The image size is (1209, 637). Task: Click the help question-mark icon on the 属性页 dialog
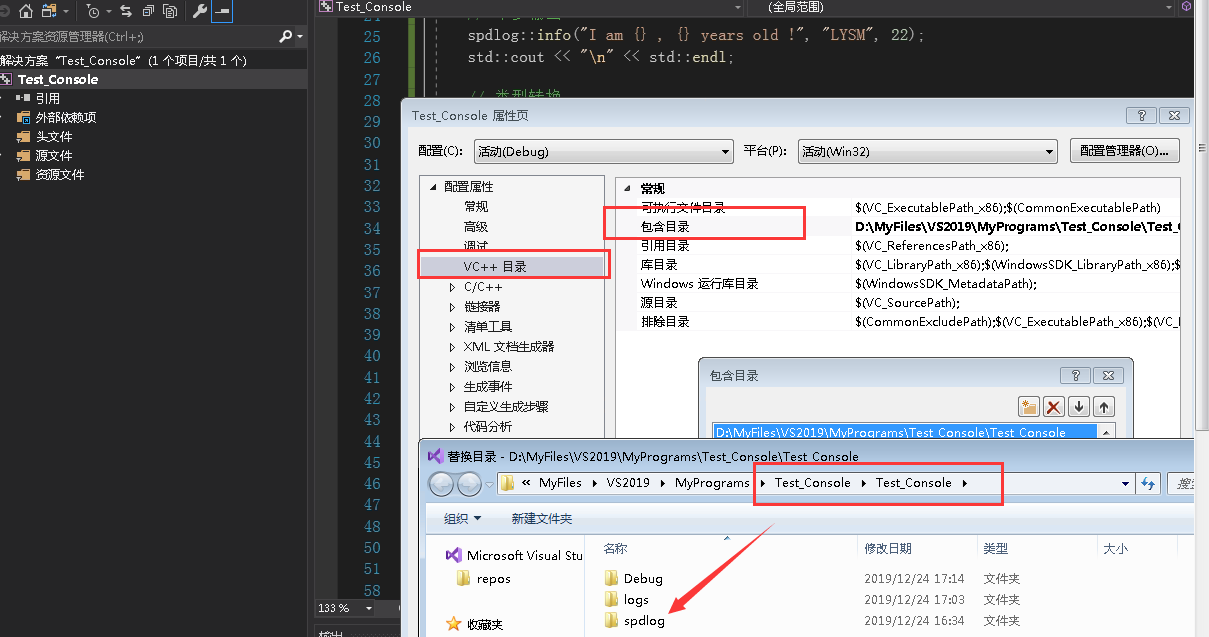tap(1141, 115)
